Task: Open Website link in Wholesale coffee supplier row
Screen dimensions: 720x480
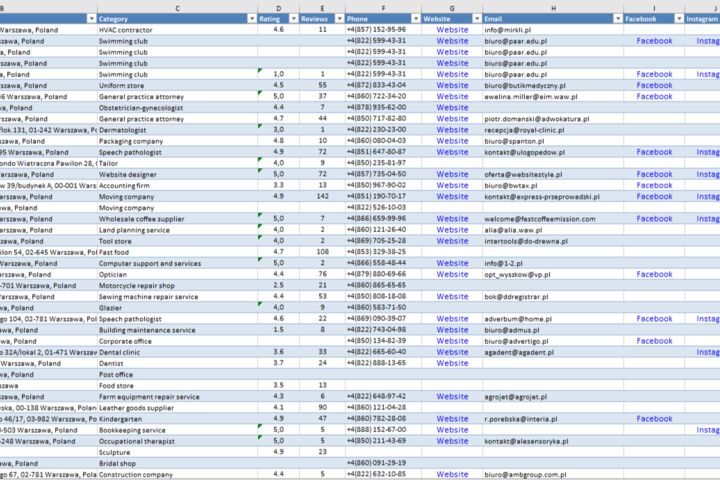Action: 452,219
